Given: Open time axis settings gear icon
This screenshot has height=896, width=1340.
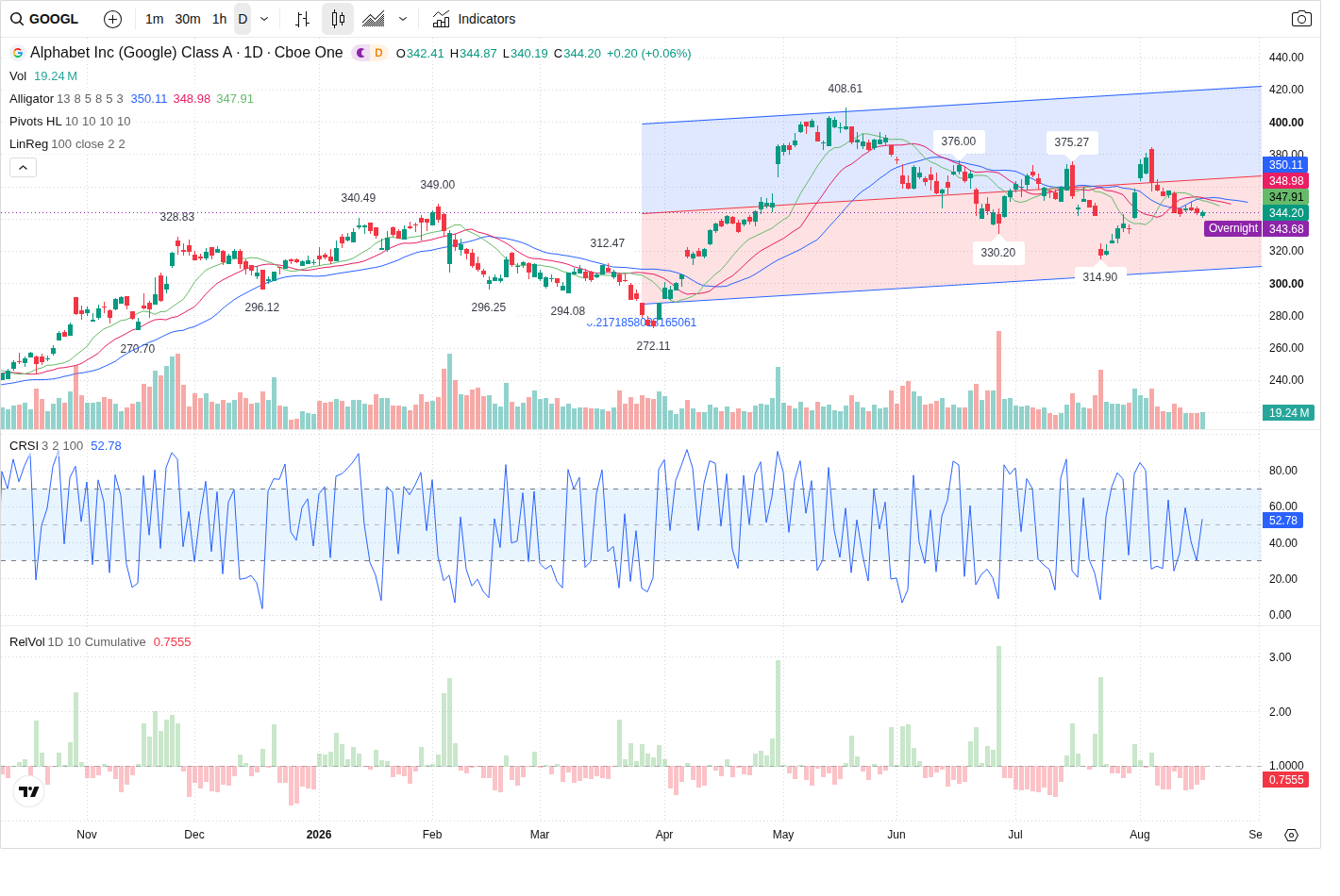Looking at the screenshot, I should [1291, 835].
